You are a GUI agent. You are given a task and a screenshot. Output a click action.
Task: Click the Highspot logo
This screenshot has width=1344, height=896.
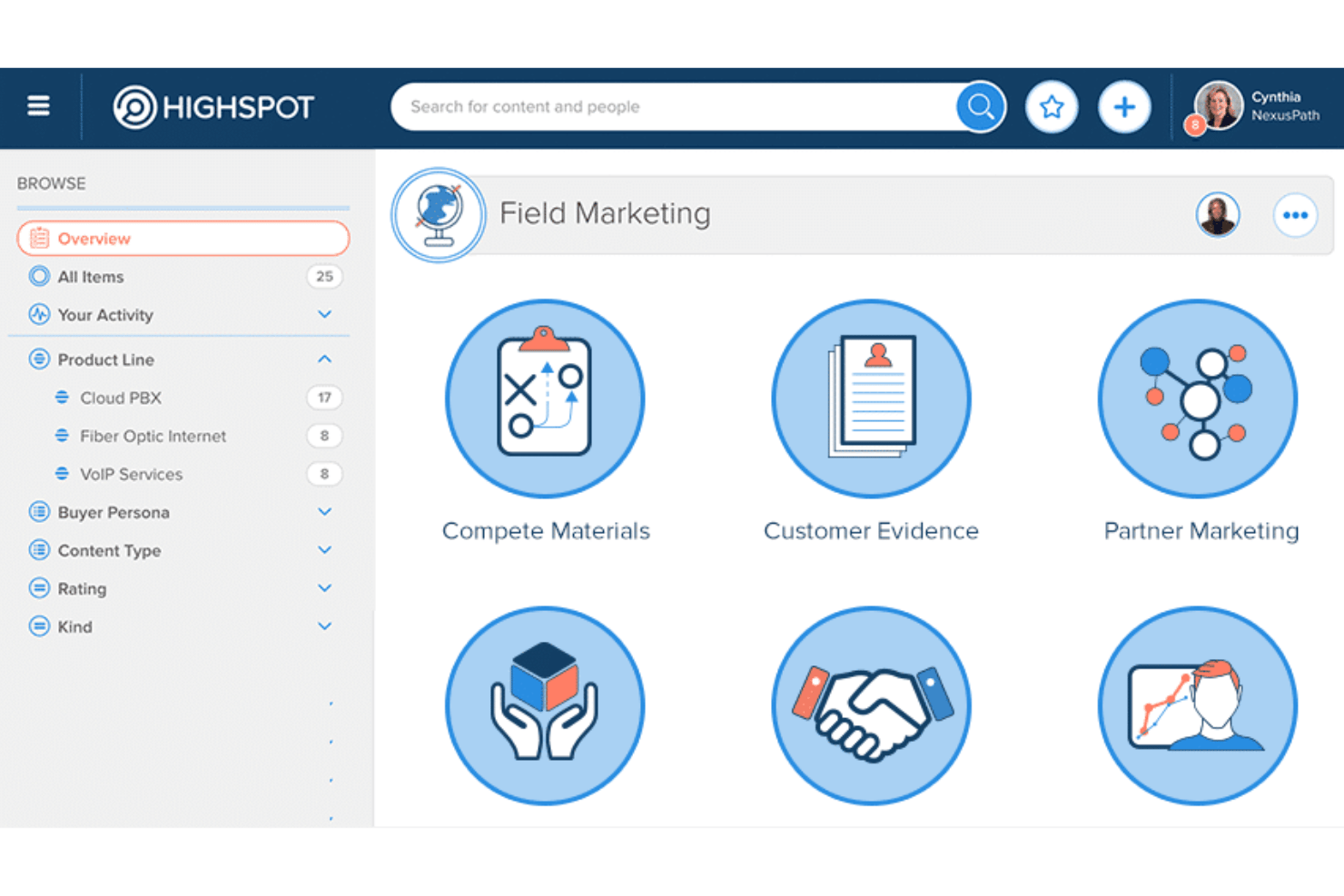click(x=213, y=107)
